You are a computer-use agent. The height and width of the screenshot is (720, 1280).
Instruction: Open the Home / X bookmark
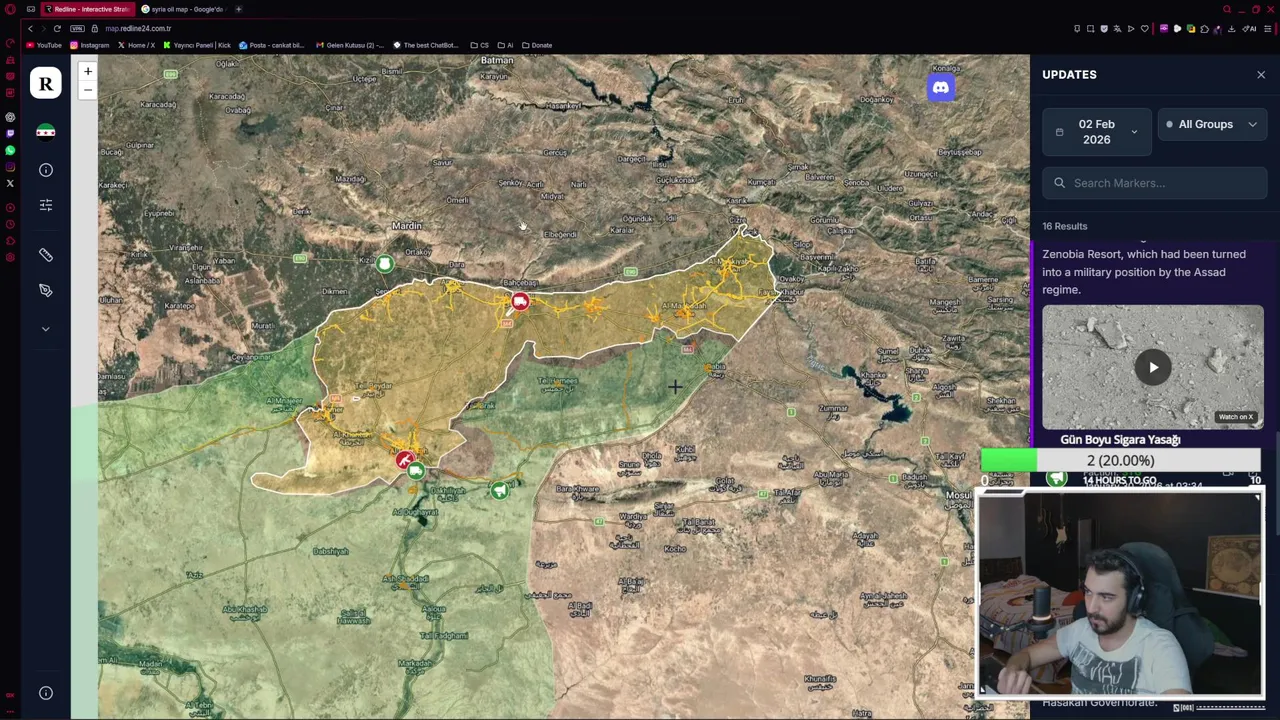(x=137, y=45)
